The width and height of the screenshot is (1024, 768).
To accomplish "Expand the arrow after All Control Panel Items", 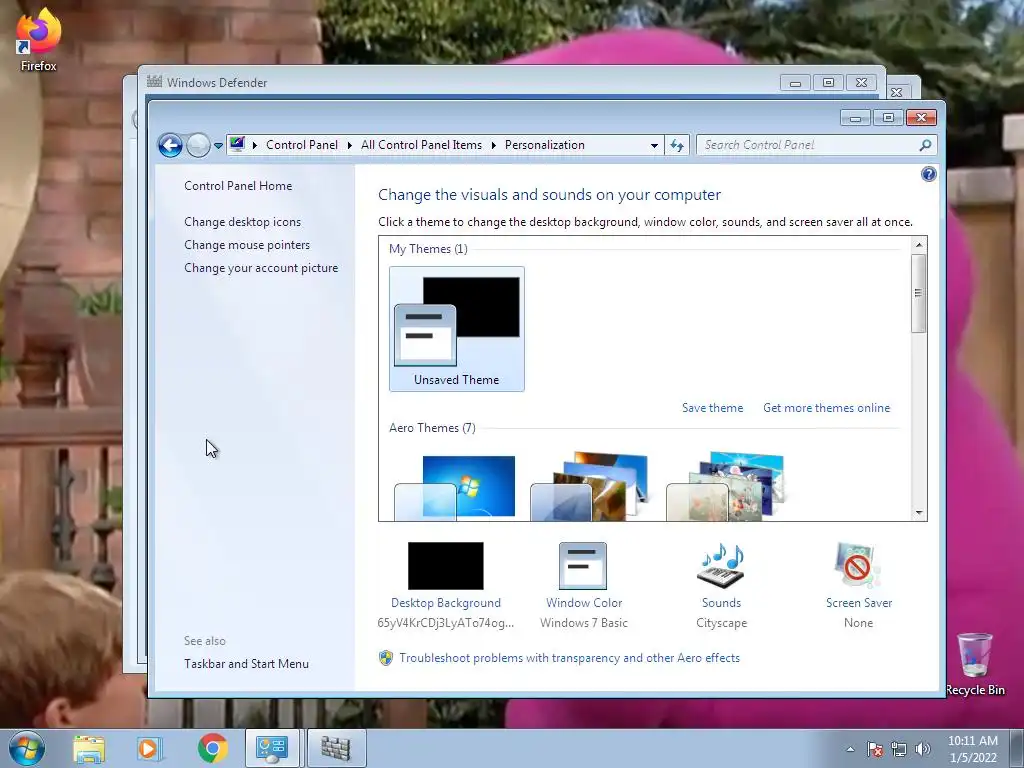I will [494, 145].
